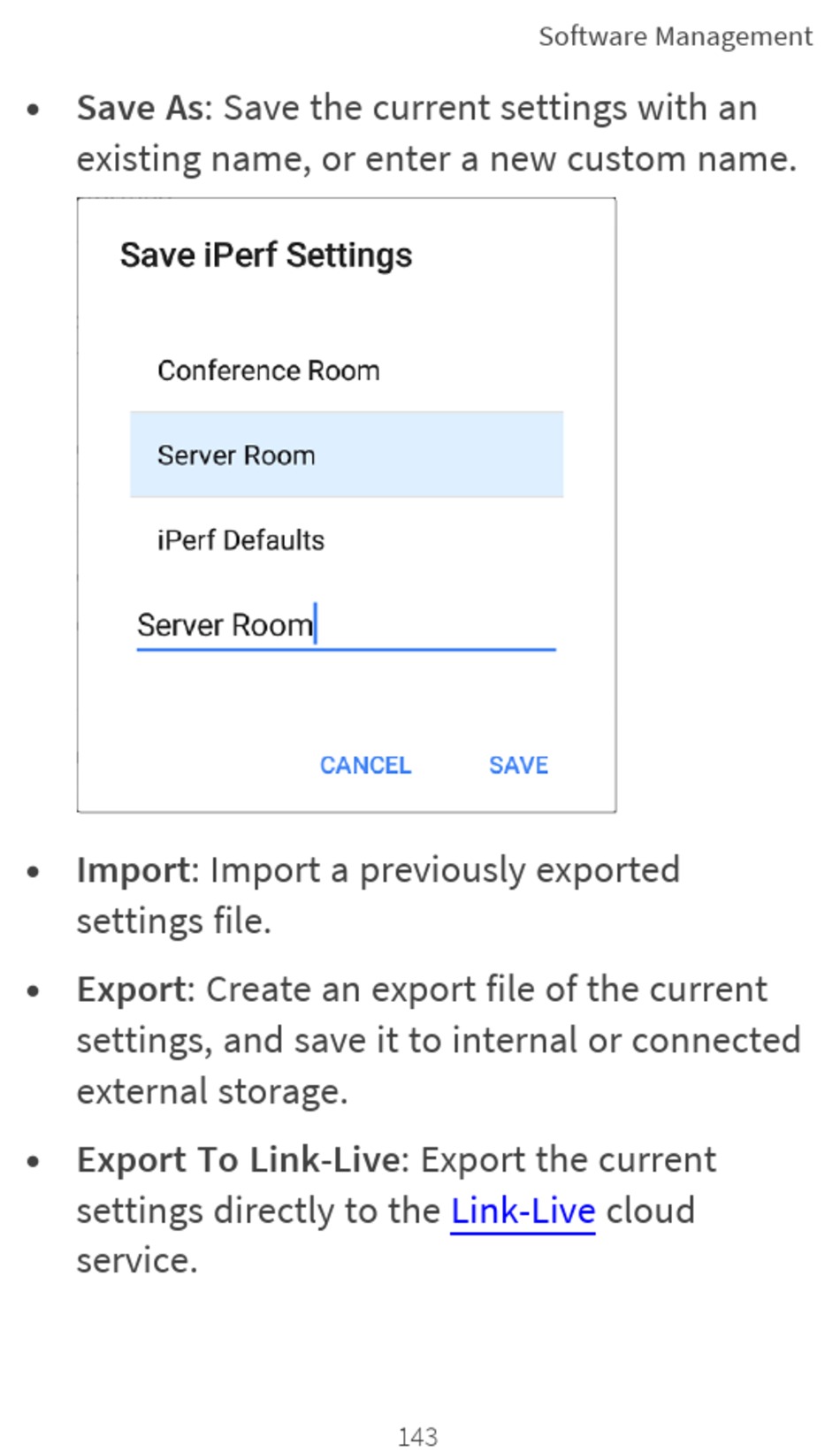
Task: Click the Software Management page header
Action: [x=675, y=36]
